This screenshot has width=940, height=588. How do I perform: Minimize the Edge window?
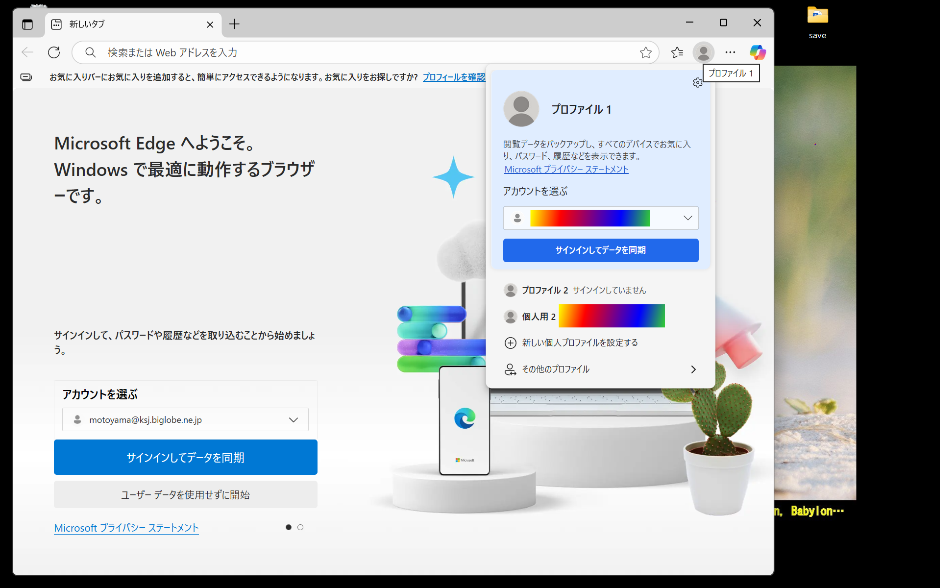689,23
